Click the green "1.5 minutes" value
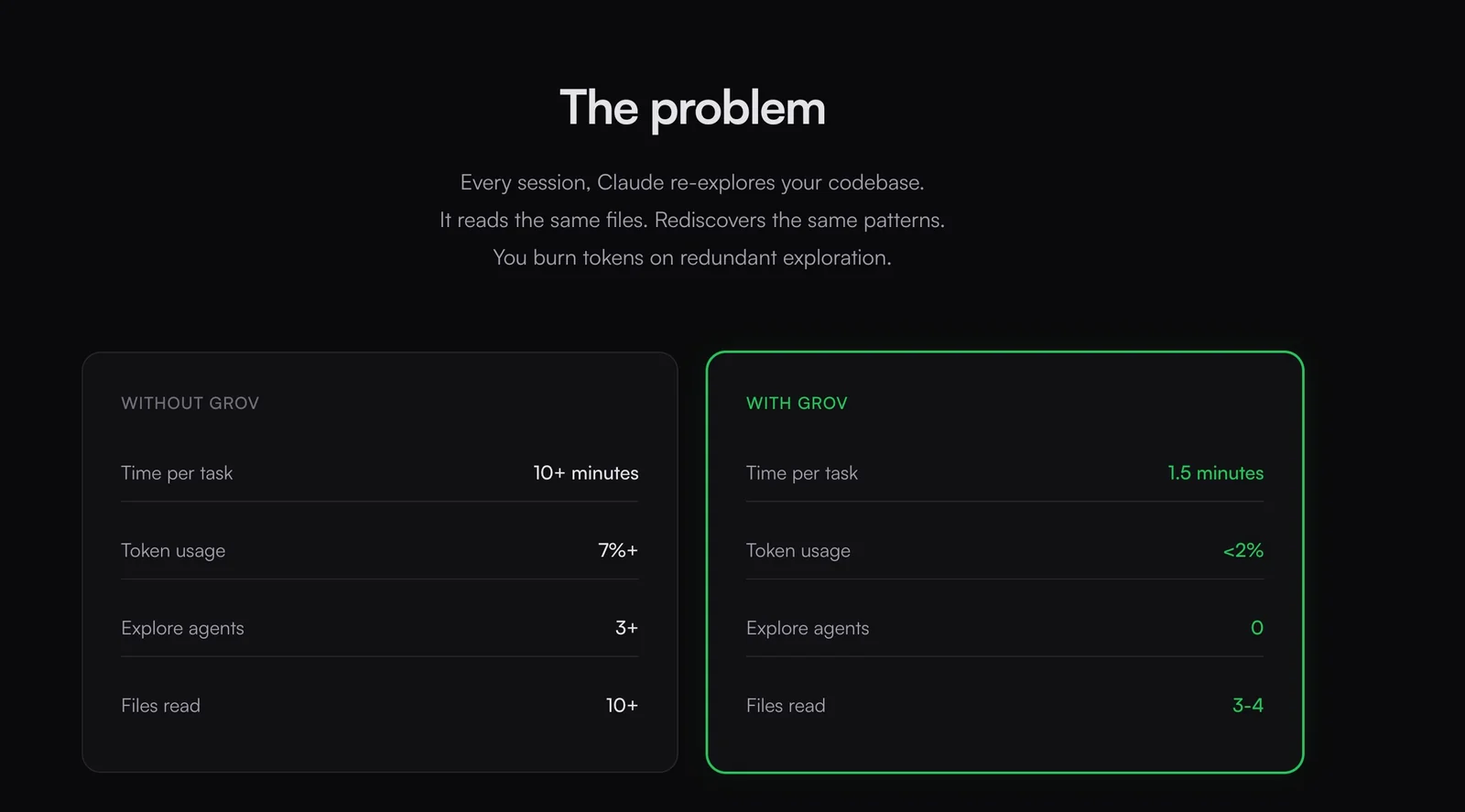1465x812 pixels. 1215,472
